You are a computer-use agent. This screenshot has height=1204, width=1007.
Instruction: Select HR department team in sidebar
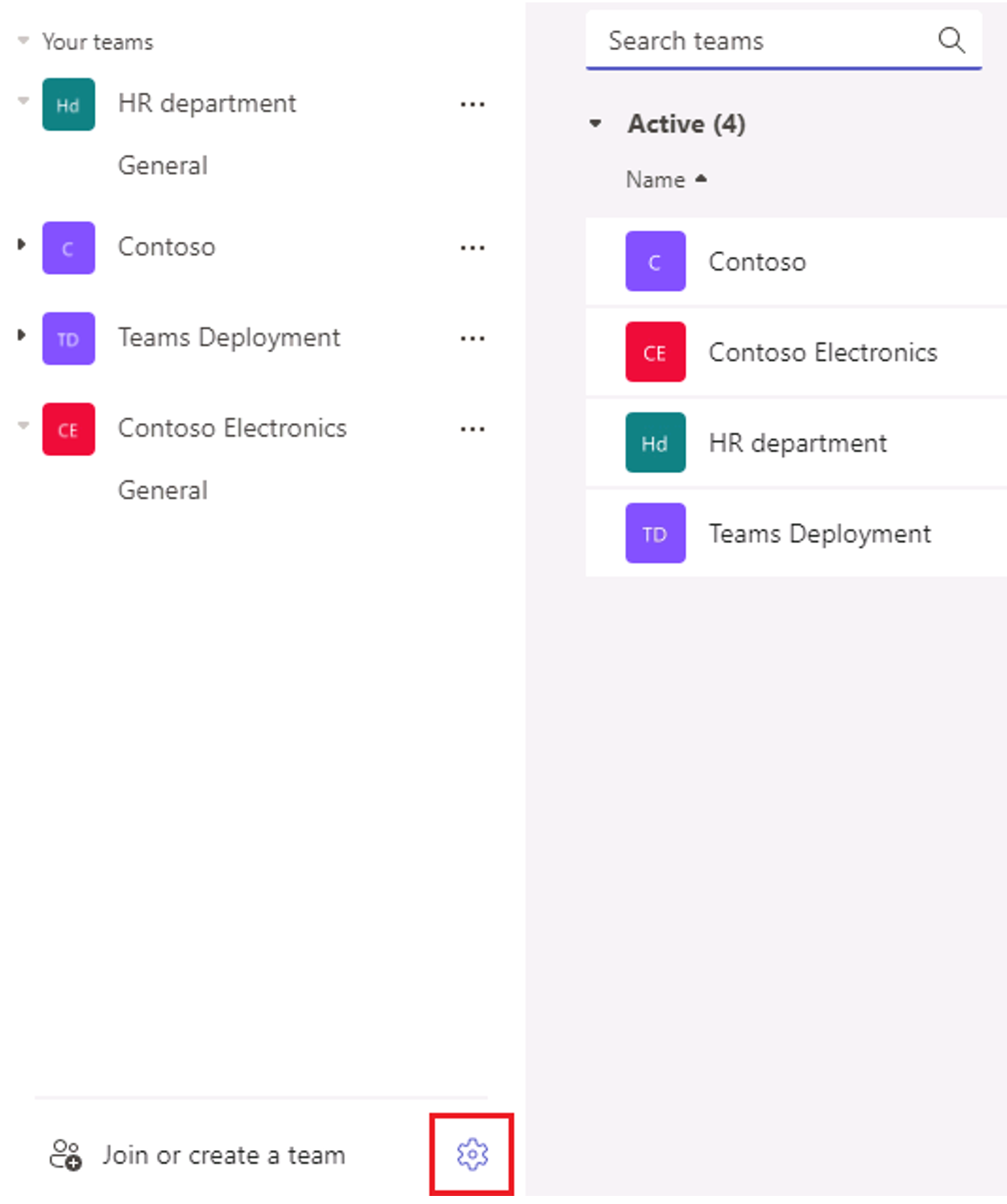(207, 104)
